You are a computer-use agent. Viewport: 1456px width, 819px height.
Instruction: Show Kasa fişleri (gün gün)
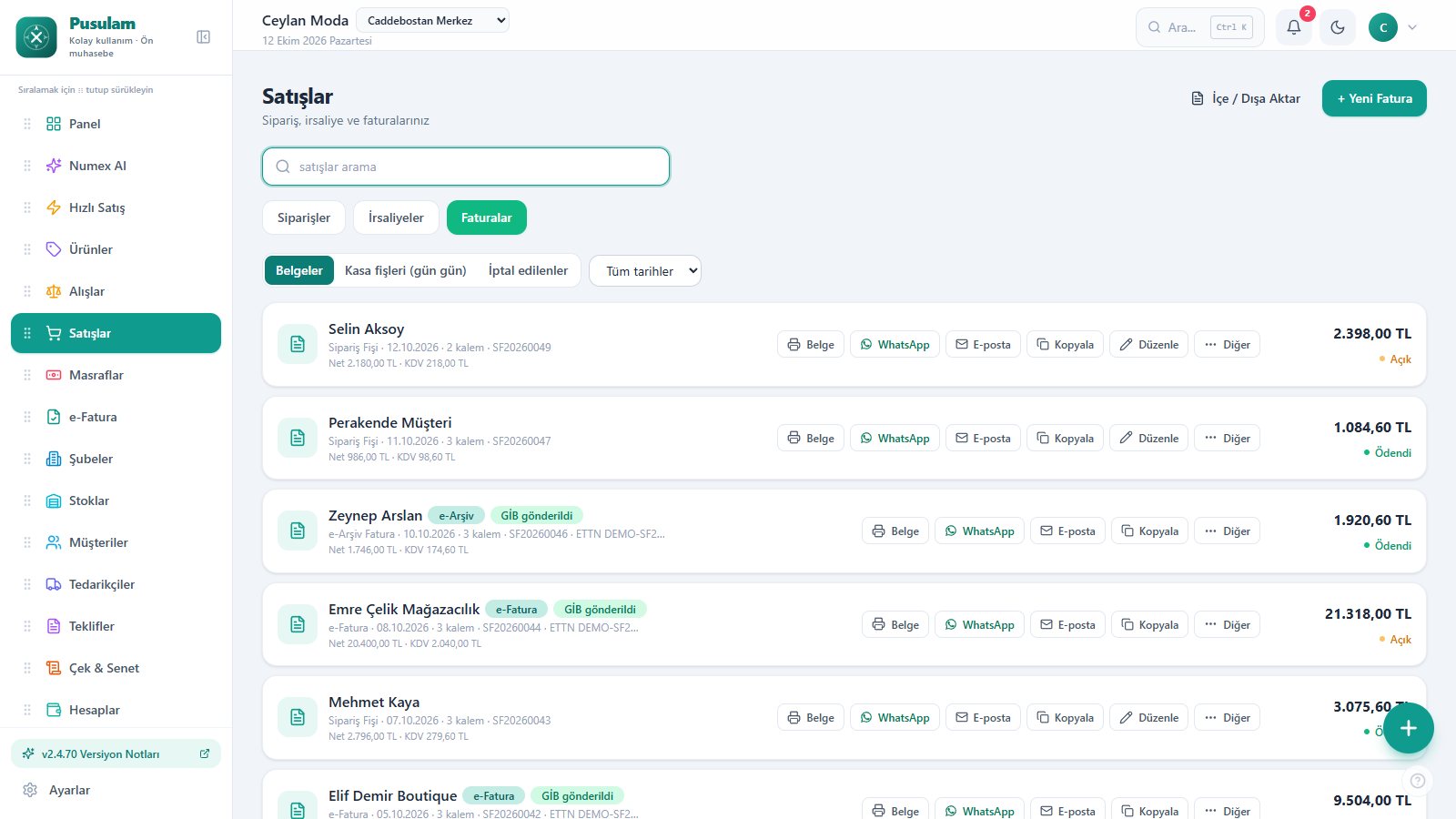pyautogui.click(x=406, y=270)
